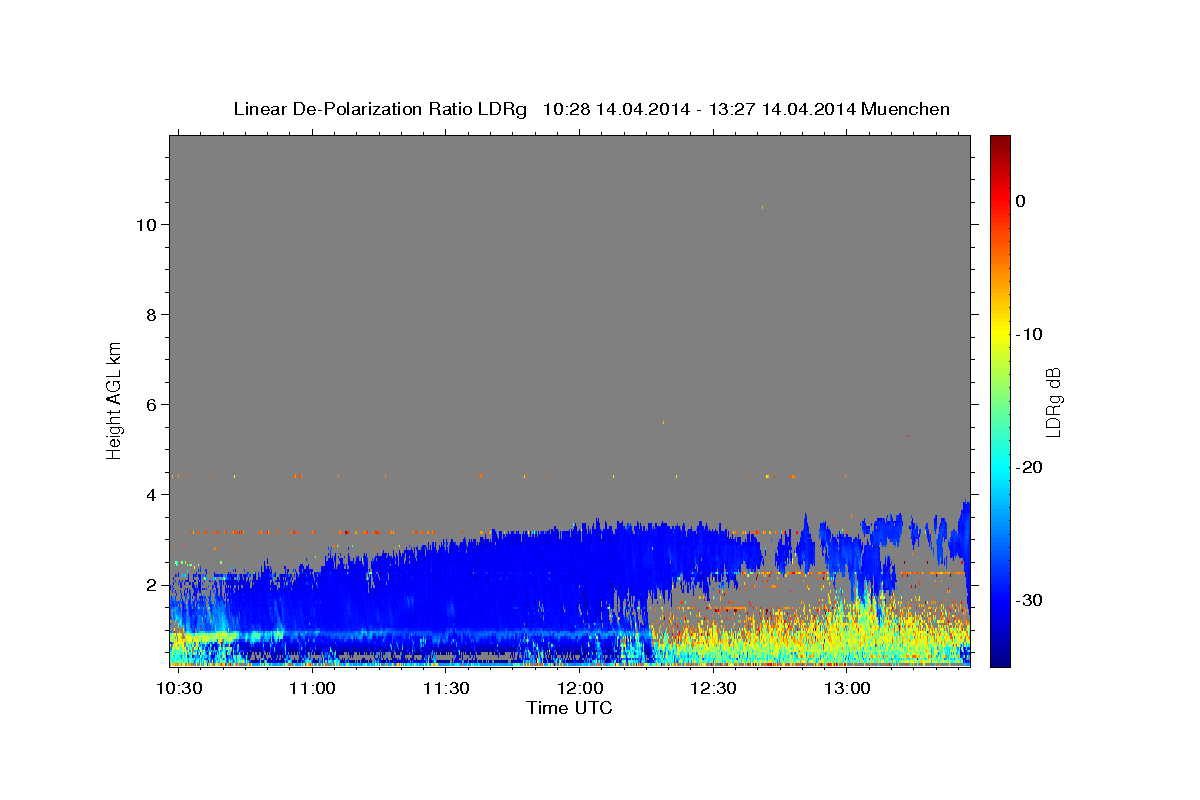Screen dimensions: 1200x800
Task: Click the colorbar value -10 label
Action: point(1028,334)
